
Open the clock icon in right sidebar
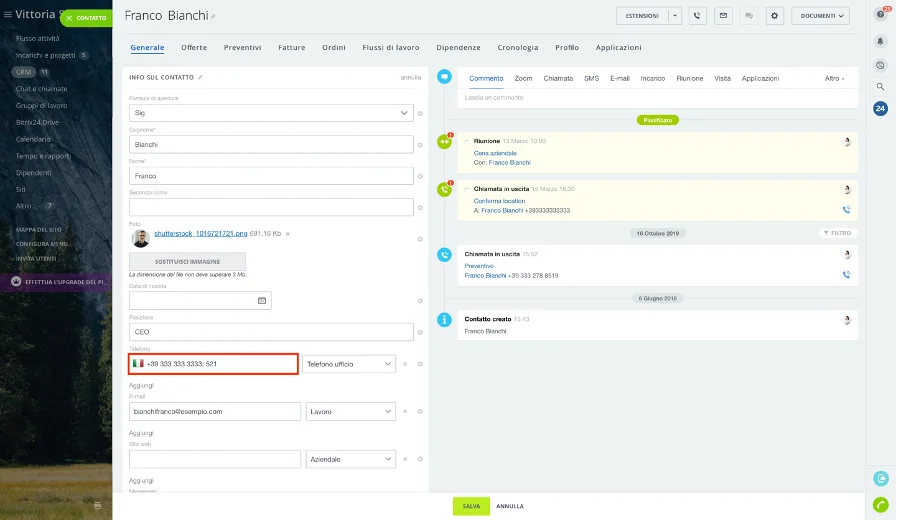[x=880, y=65]
